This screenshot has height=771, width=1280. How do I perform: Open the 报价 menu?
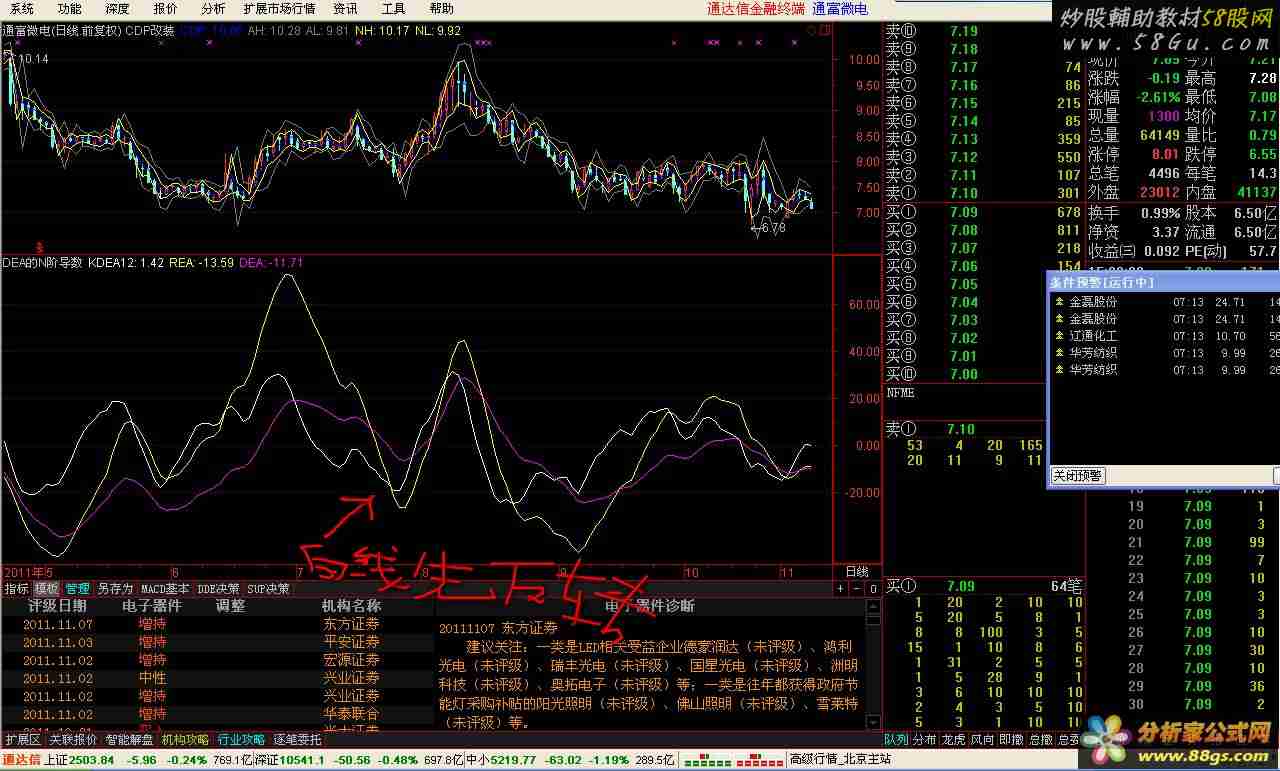pos(166,8)
